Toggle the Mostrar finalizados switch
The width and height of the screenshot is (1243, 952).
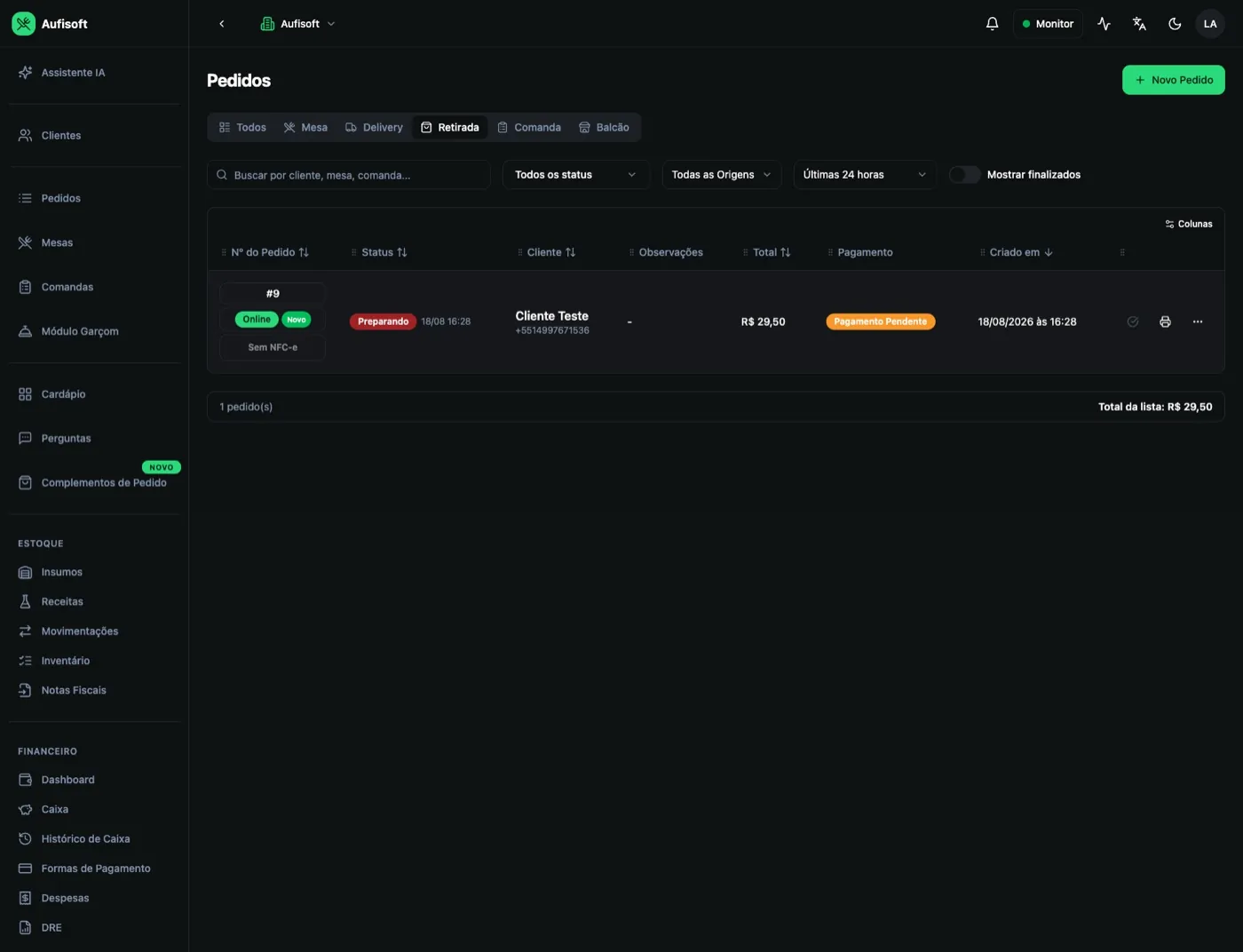point(964,175)
